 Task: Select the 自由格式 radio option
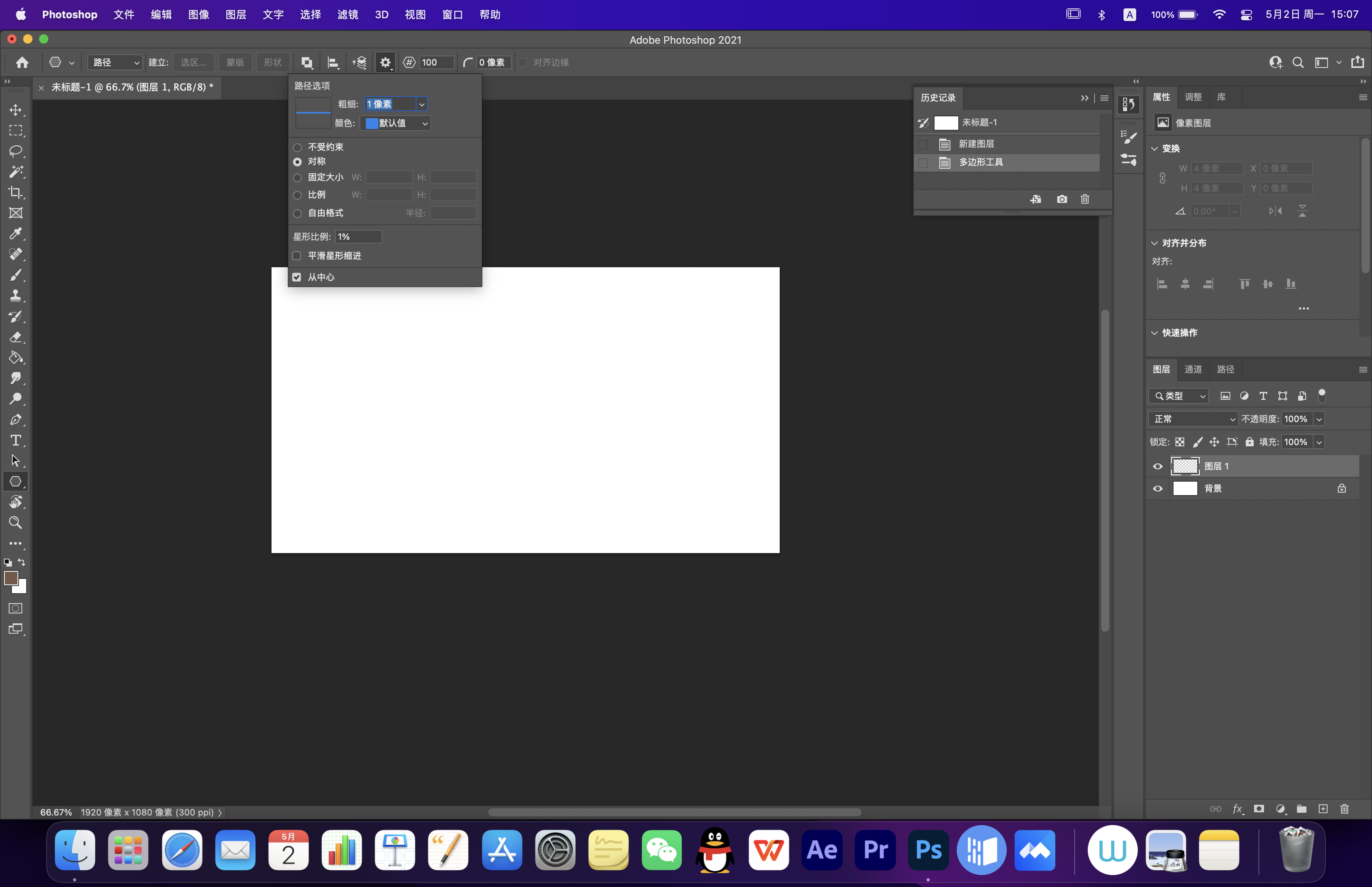[297, 213]
